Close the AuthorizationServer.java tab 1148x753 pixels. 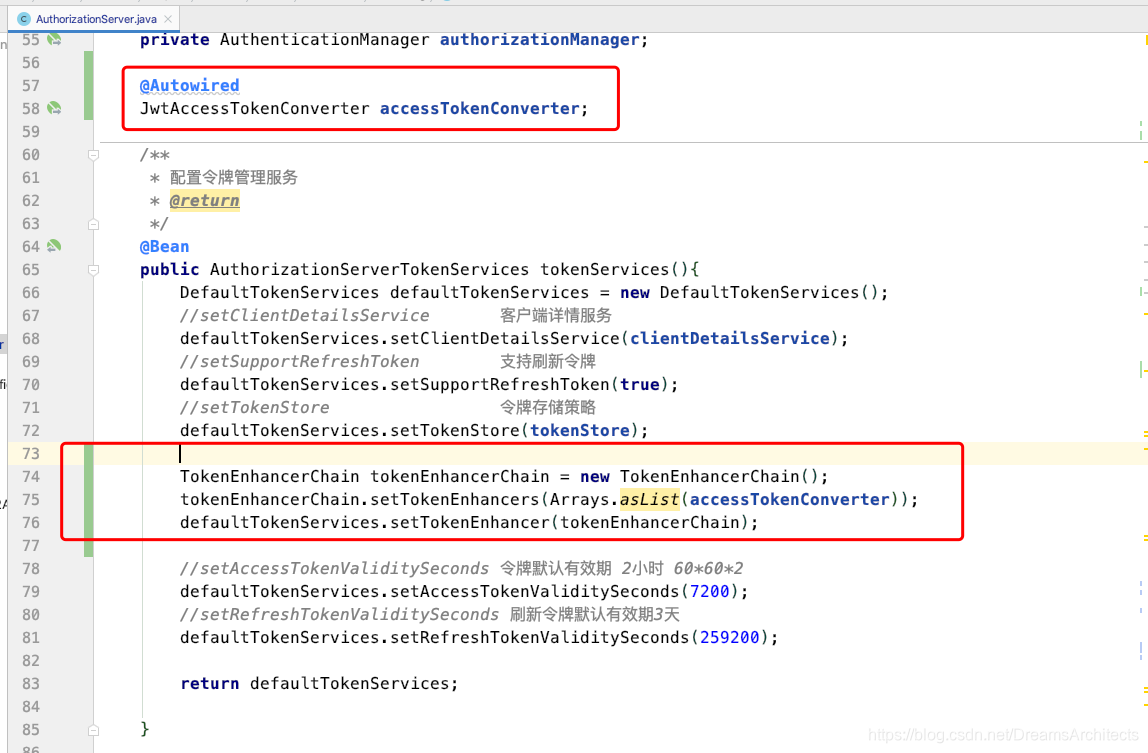click(x=168, y=19)
